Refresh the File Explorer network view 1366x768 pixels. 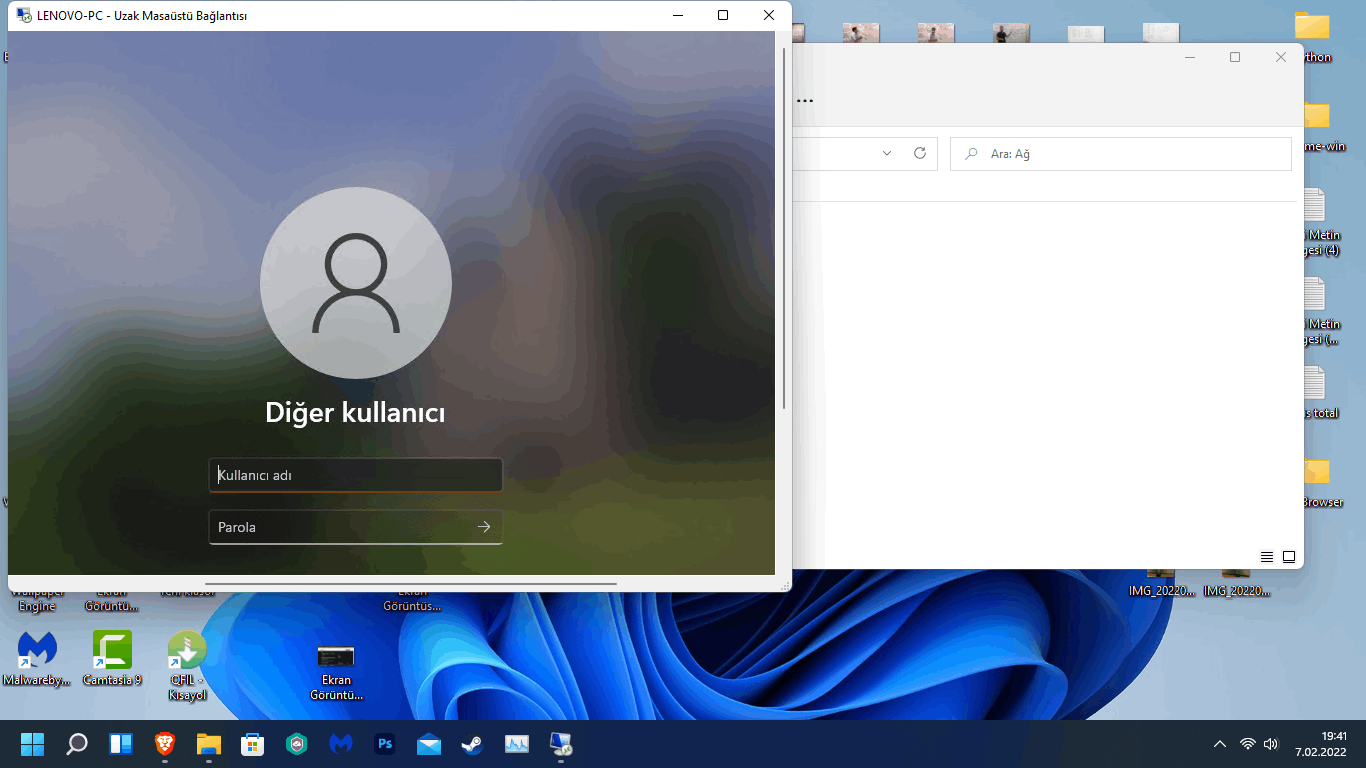920,153
